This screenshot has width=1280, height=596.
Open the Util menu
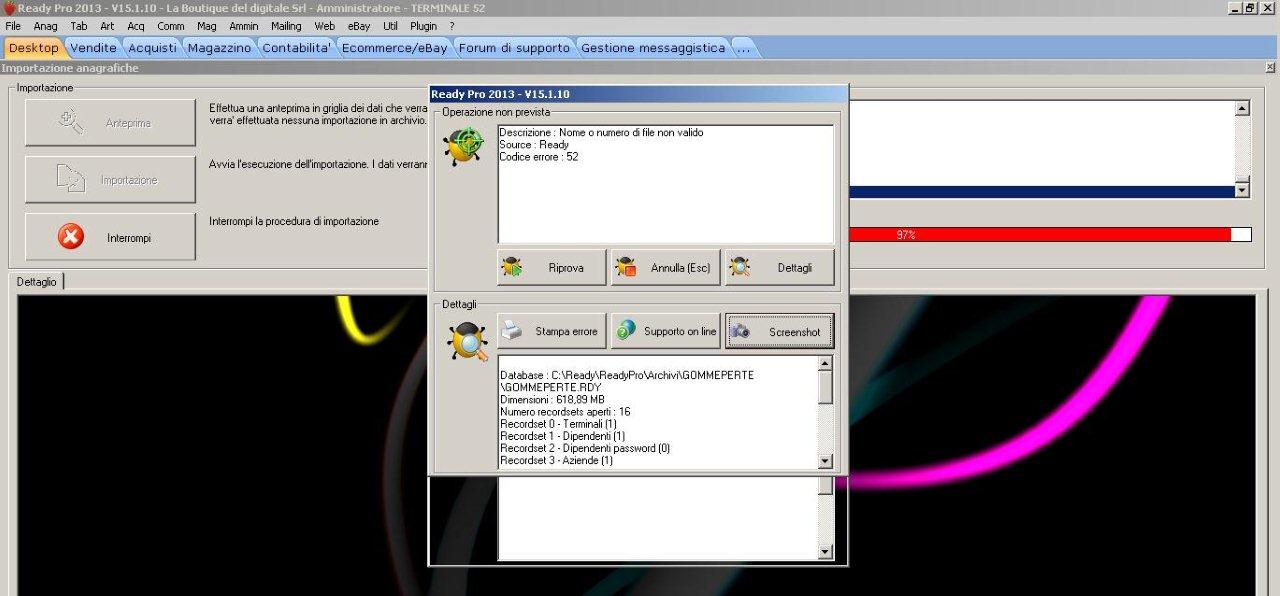click(391, 26)
